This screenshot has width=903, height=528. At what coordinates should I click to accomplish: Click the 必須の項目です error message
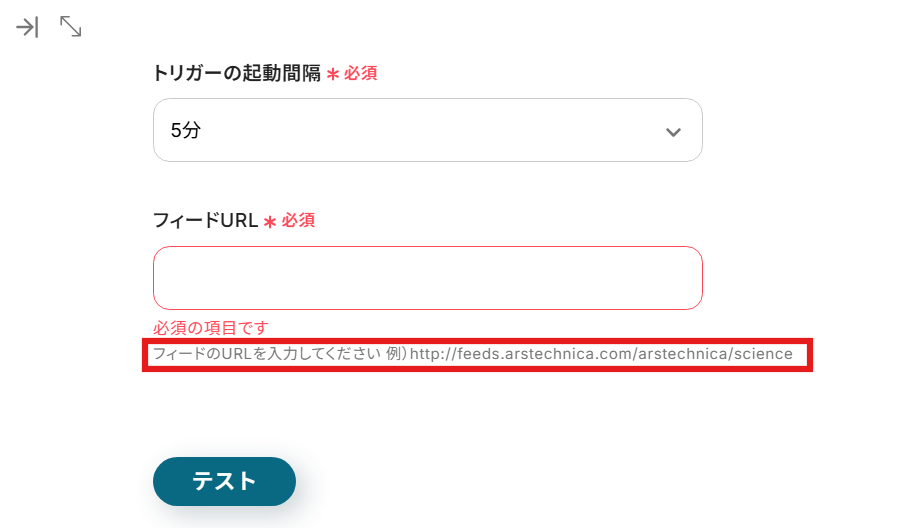pyautogui.click(x=211, y=328)
